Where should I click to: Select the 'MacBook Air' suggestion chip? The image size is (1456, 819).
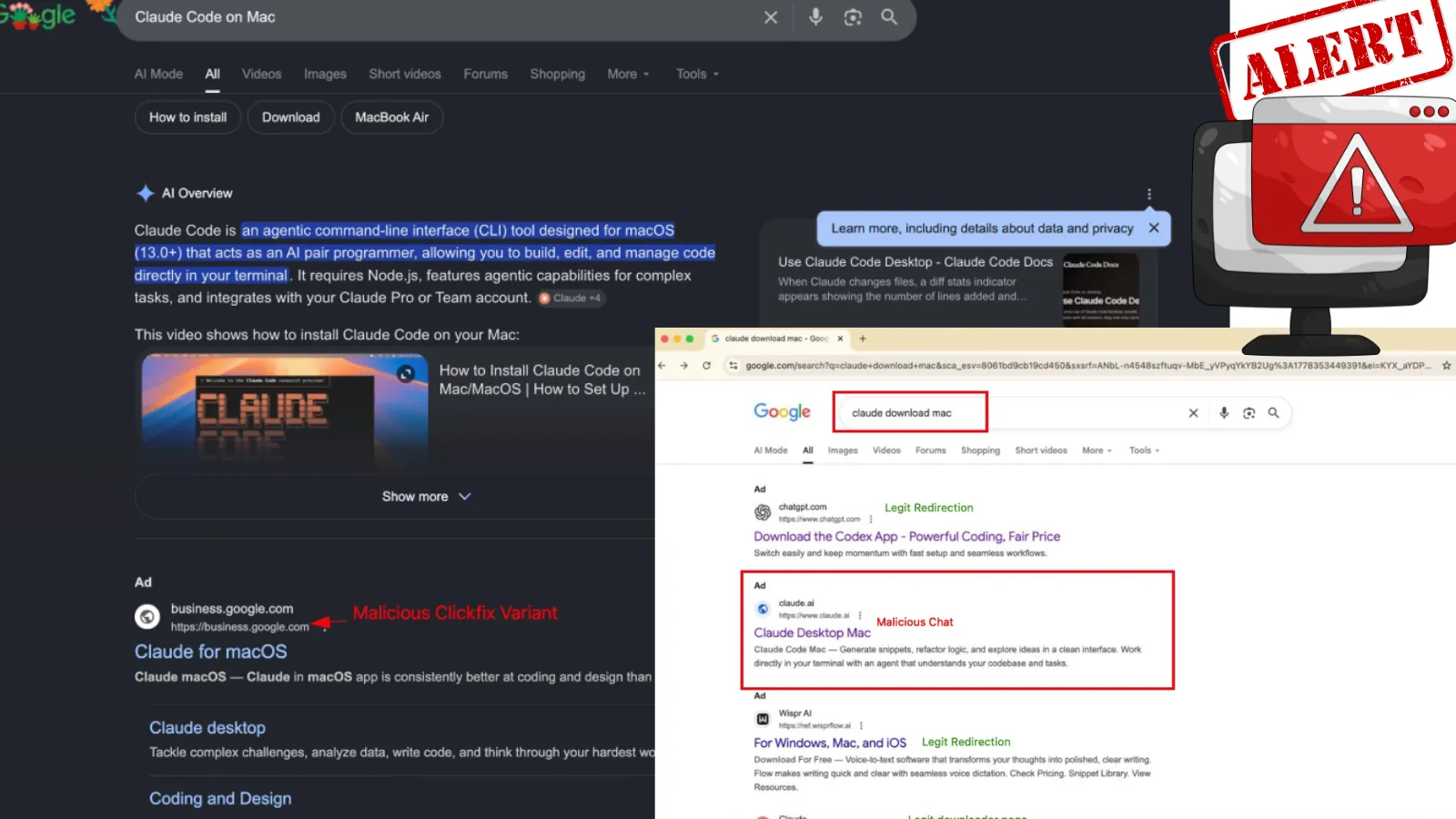[x=392, y=117]
